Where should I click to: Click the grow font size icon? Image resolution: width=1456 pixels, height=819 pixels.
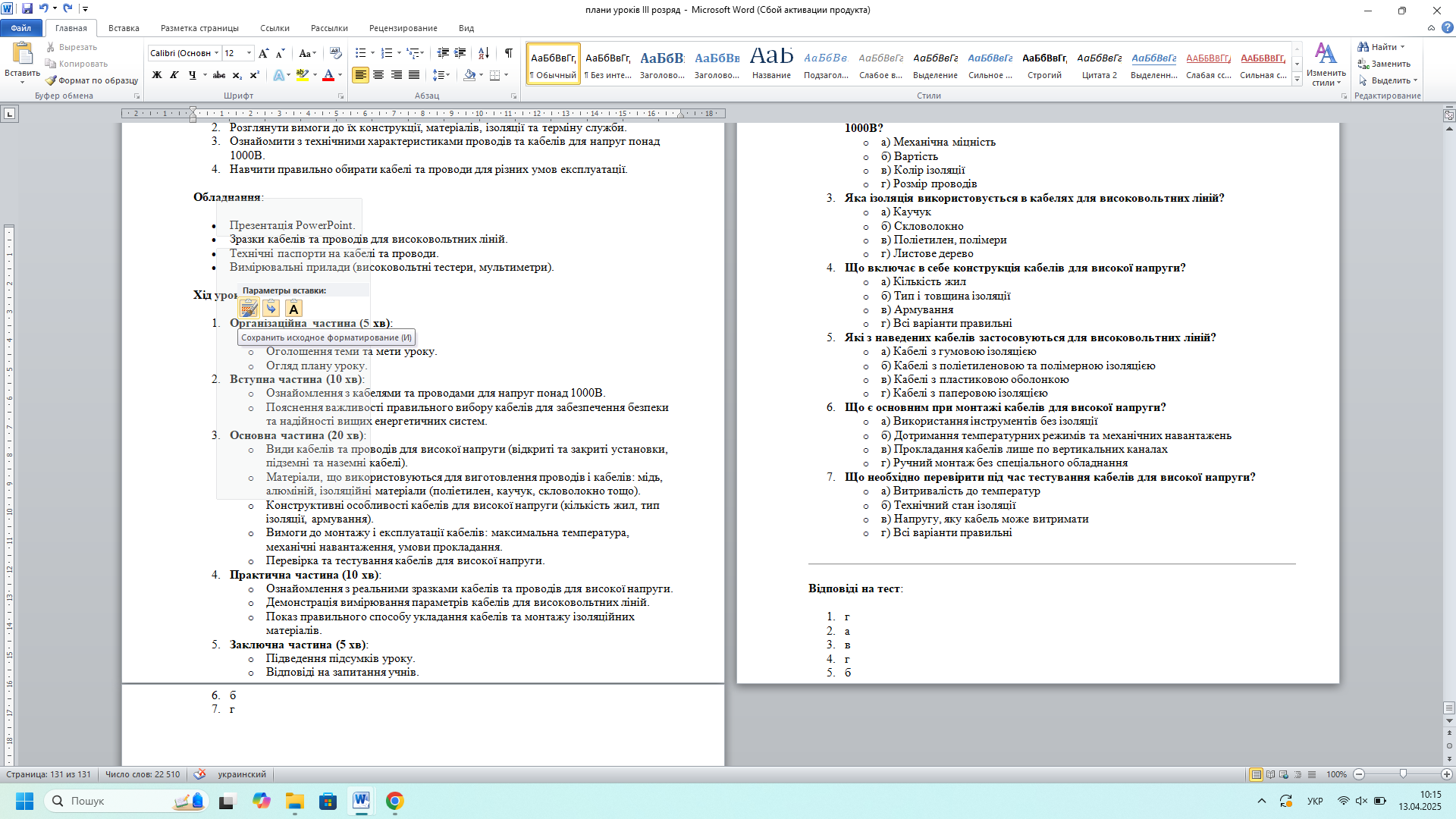click(263, 53)
